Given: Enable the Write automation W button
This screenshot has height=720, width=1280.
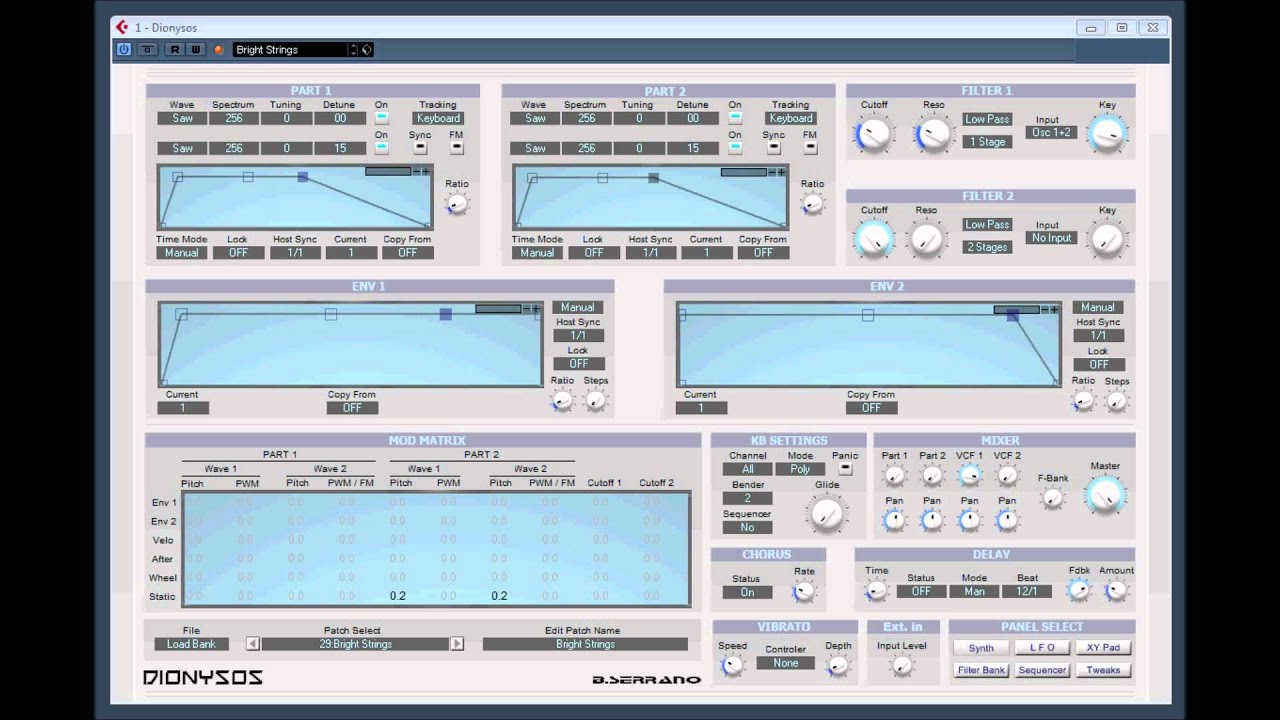Looking at the screenshot, I should click(195, 49).
